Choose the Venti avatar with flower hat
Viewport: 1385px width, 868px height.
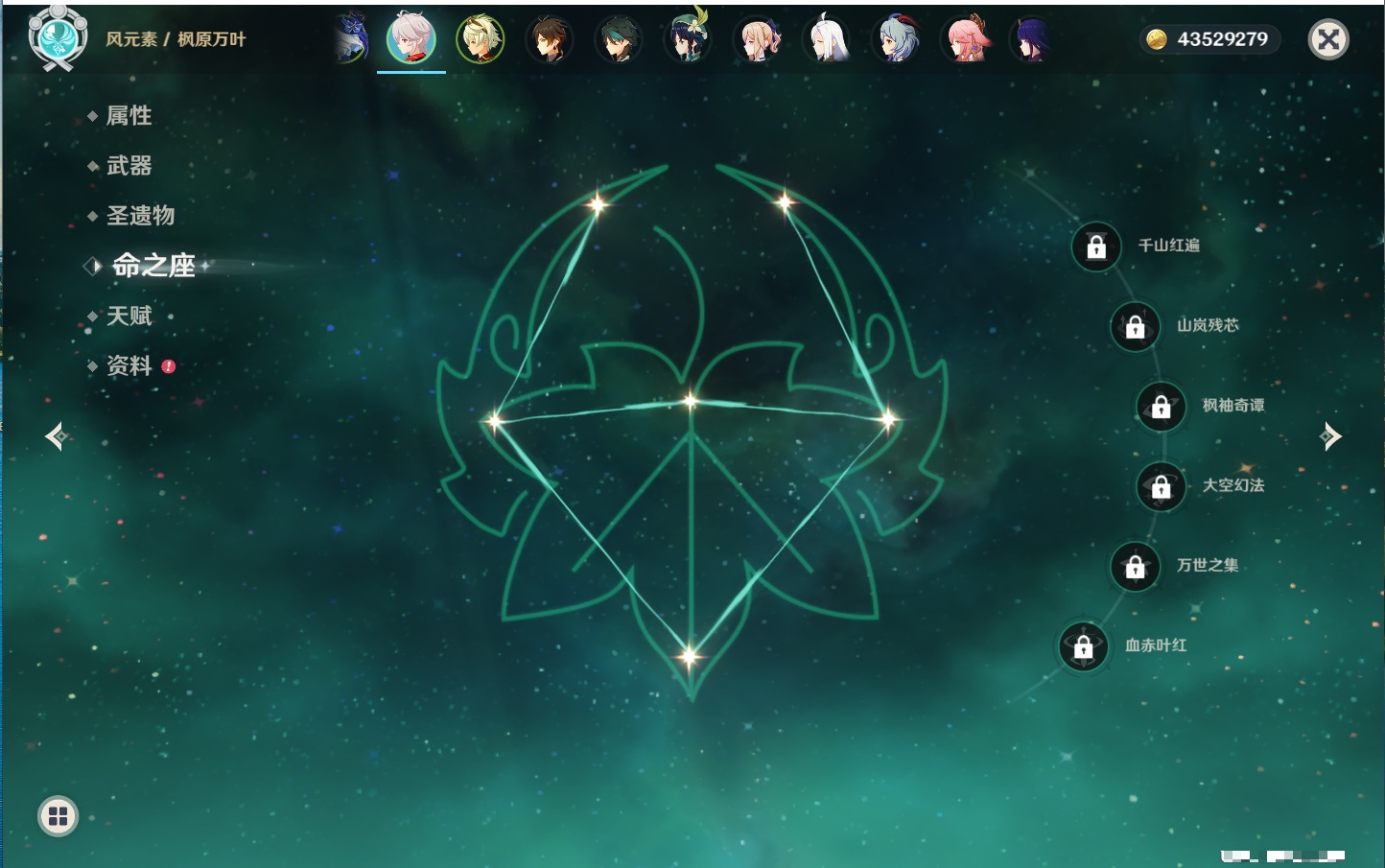coord(688,37)
